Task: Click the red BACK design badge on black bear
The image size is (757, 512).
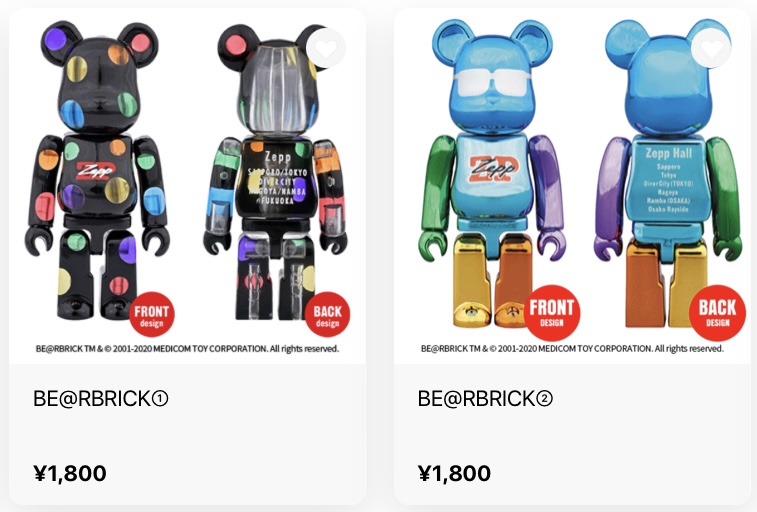Action: point(327,315)
